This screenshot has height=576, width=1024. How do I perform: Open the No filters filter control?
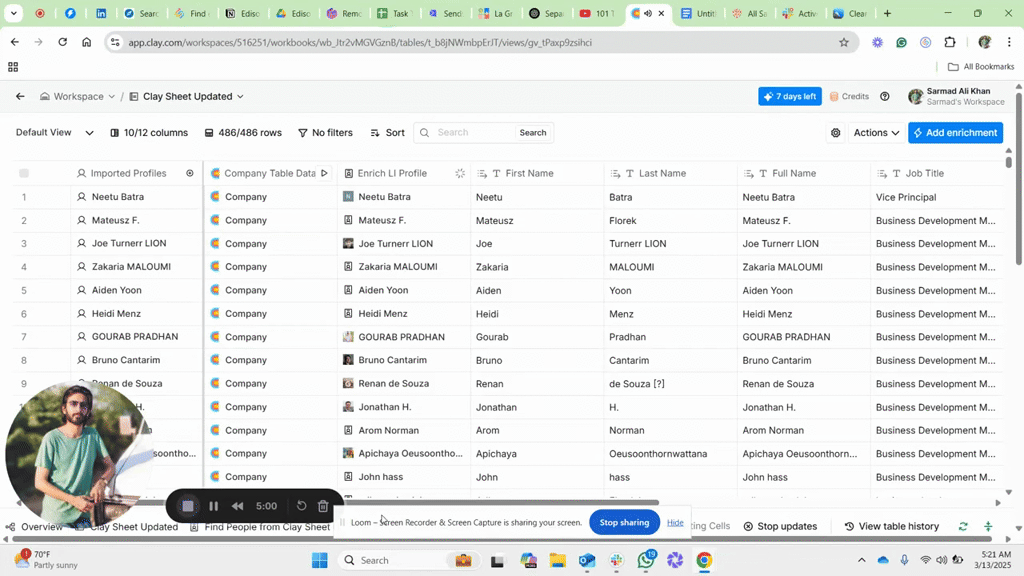(x=325, y=133)
